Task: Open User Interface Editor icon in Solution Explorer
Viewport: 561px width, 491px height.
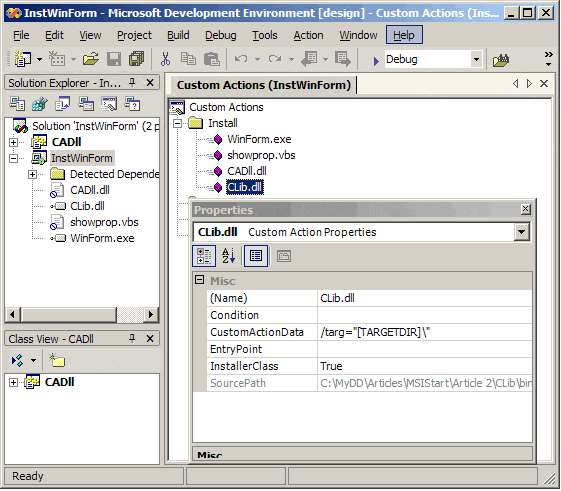Action: pos(86,104)
